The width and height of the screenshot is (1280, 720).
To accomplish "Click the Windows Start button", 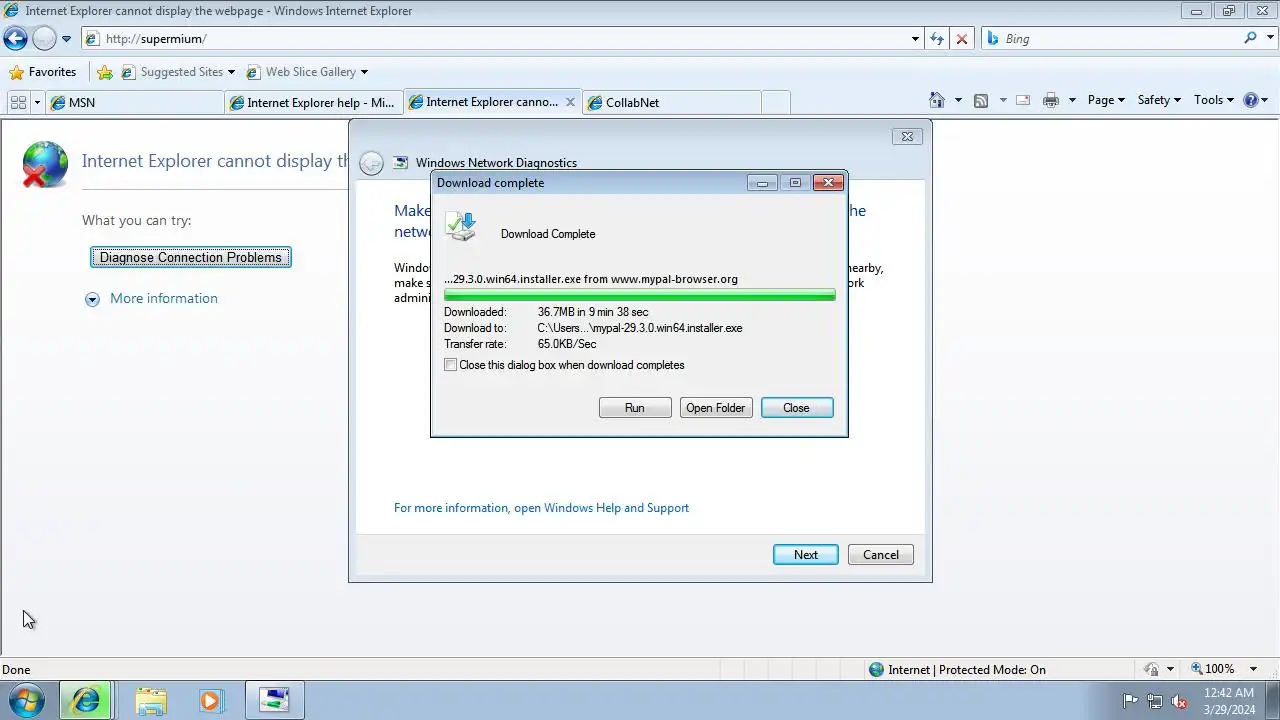I will point(26,700).
